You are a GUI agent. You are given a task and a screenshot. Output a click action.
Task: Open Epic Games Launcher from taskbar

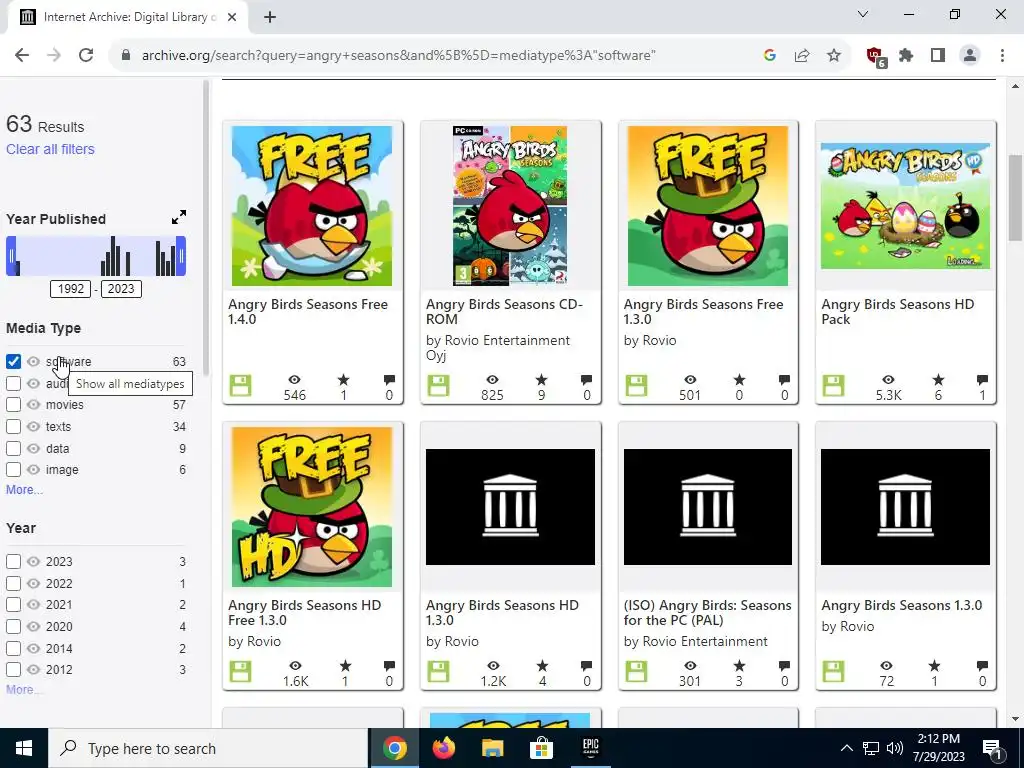(590, 748)
